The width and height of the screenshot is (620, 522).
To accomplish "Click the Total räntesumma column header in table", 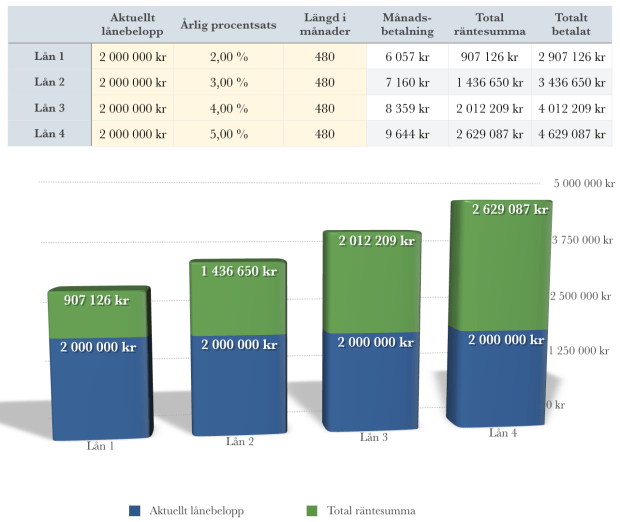I will pyautogui.click(x=489, y=25).
